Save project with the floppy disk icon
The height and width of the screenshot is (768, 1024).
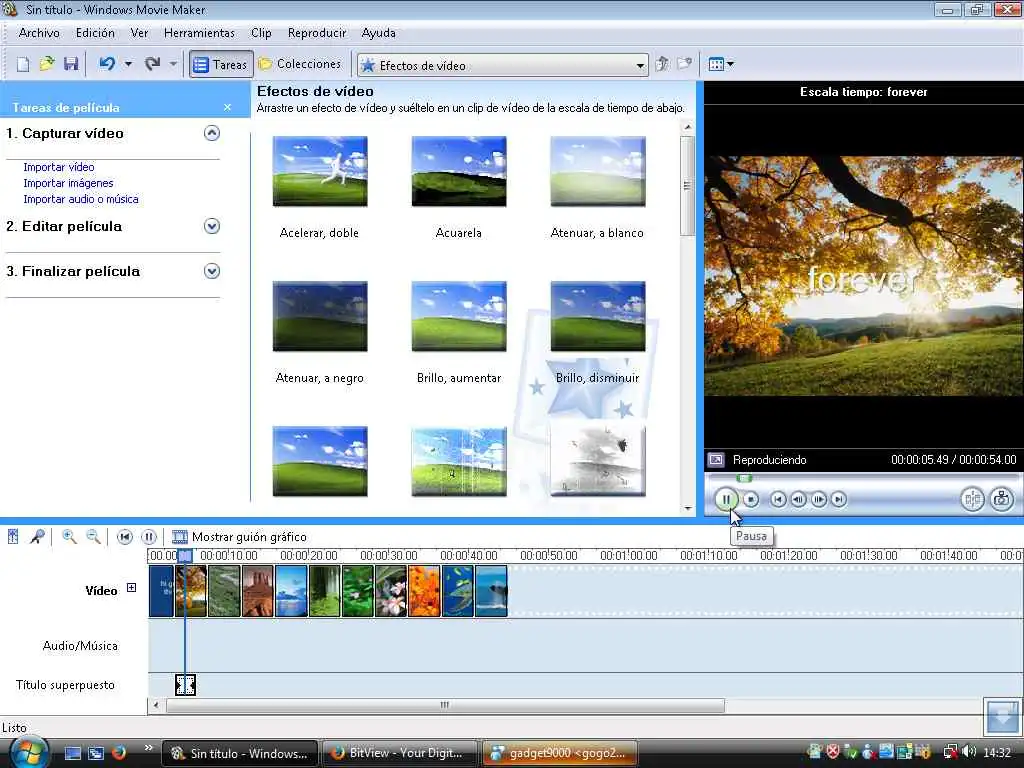pyautogui.click(x=71, y=64)
